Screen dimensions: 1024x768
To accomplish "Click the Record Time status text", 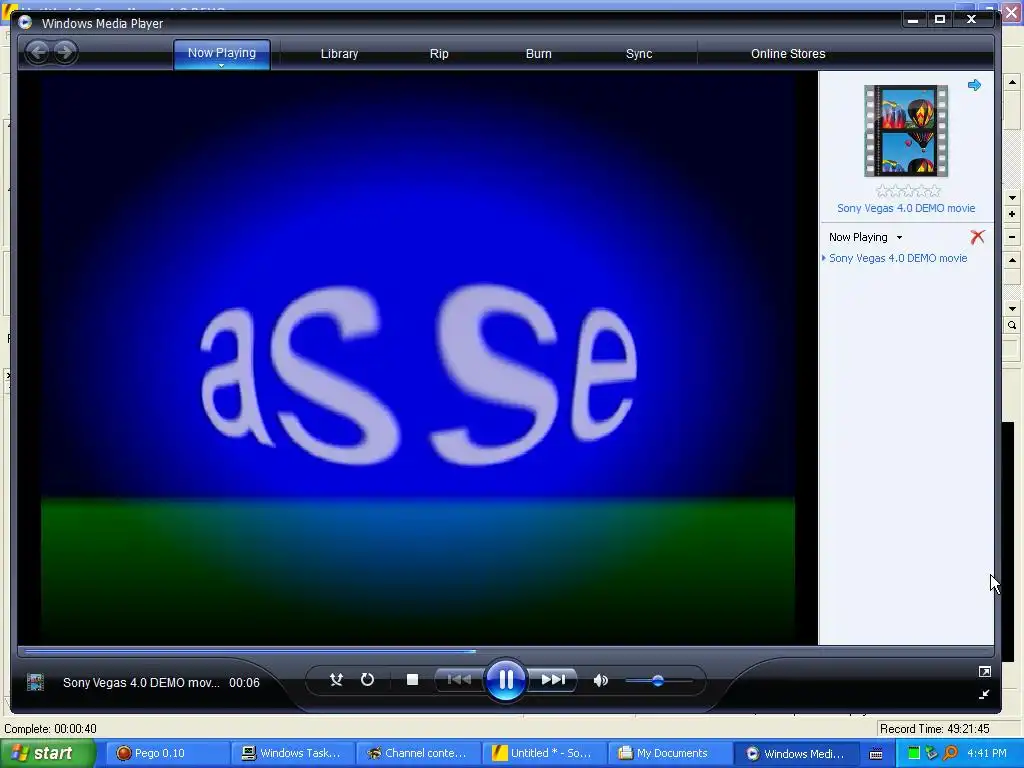I will click(x=934, y=729).
